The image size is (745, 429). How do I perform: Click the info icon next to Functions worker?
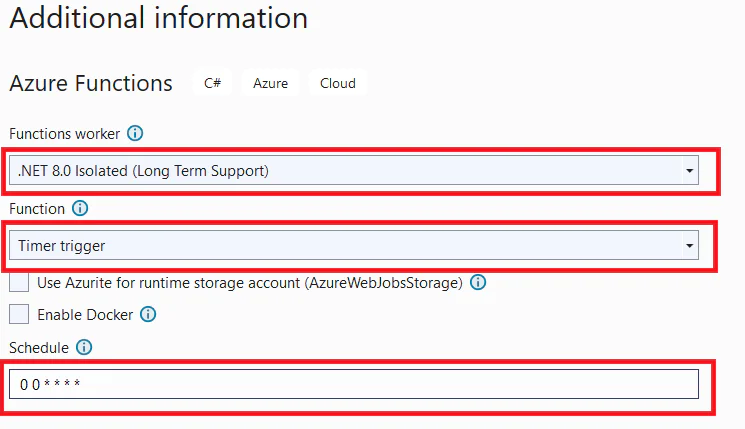coord(135,133)
